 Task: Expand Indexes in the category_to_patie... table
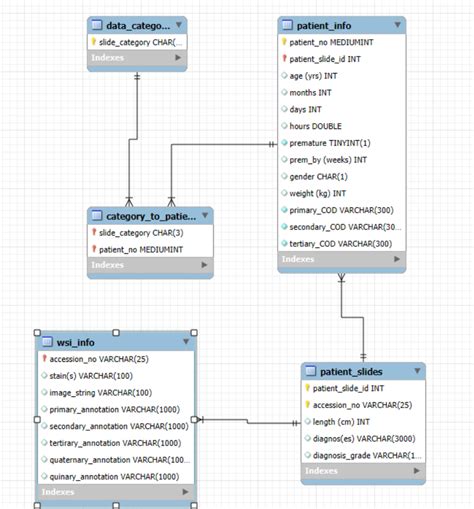[204, 265]
